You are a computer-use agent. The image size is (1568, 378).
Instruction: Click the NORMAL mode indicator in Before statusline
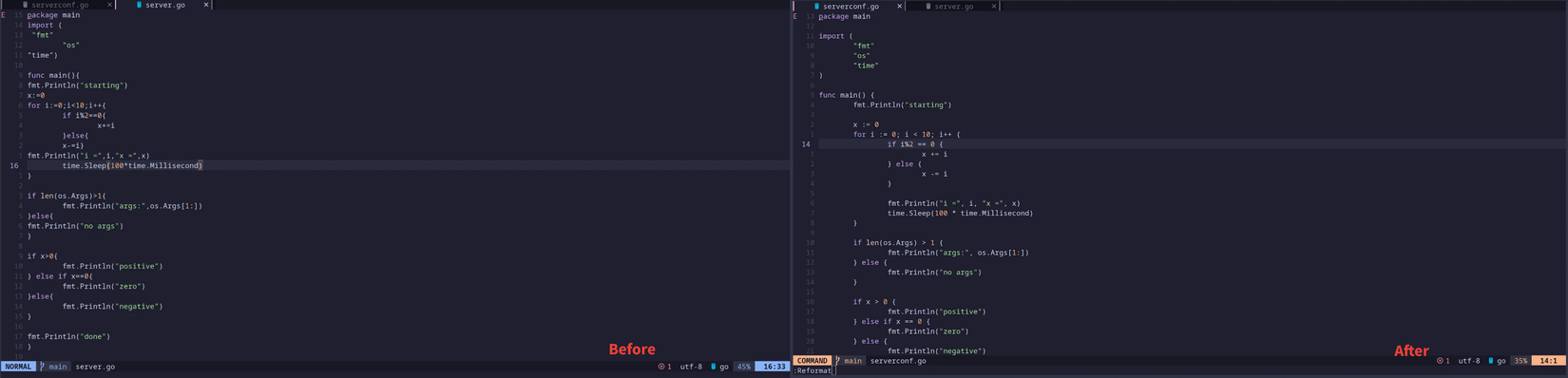18,366
